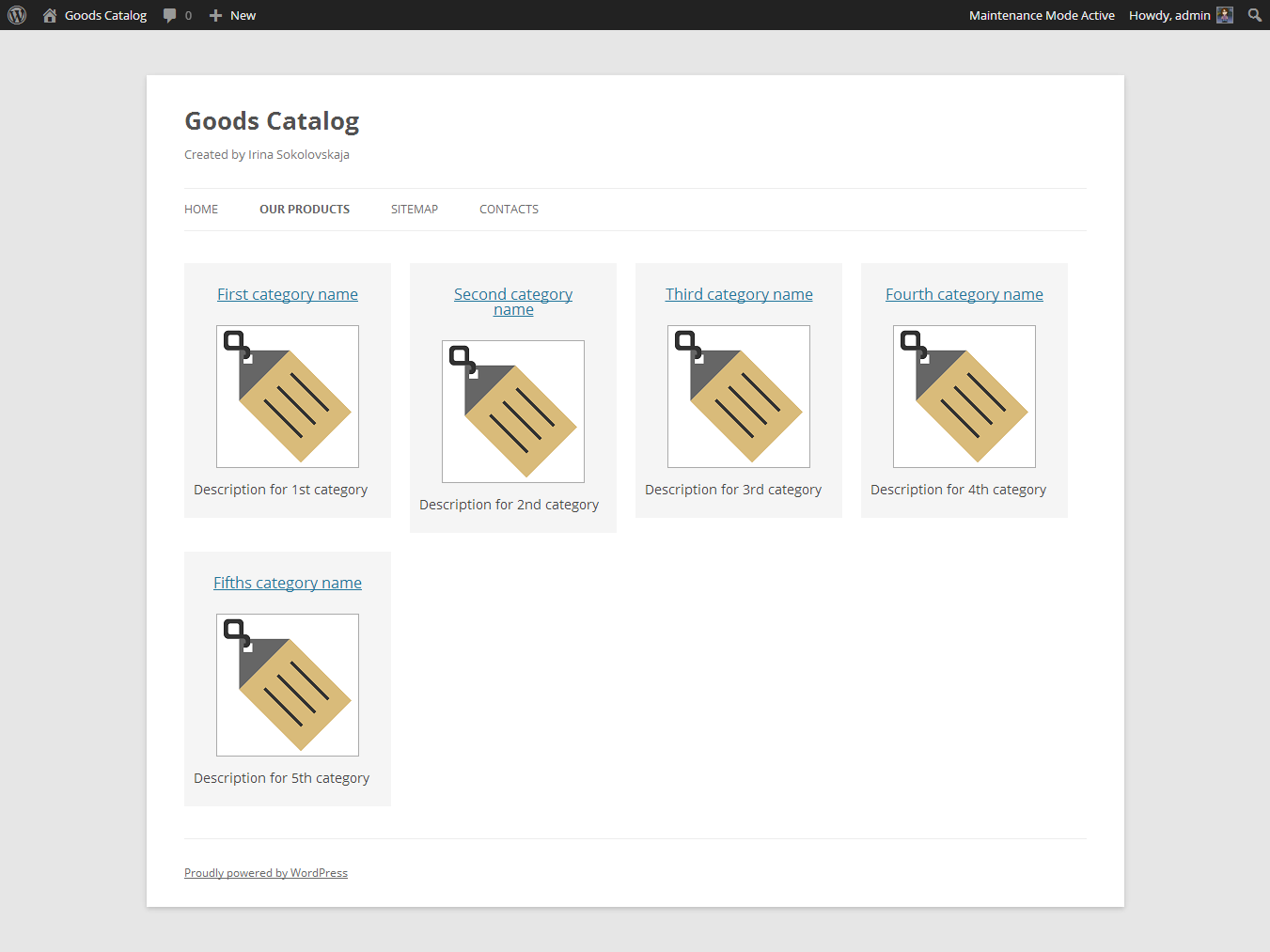Viewport: 1270px width, 952px height.
Task: Click the house icon beside Goods Catalog
Action: pyautogui.click(x=50, y=15)
